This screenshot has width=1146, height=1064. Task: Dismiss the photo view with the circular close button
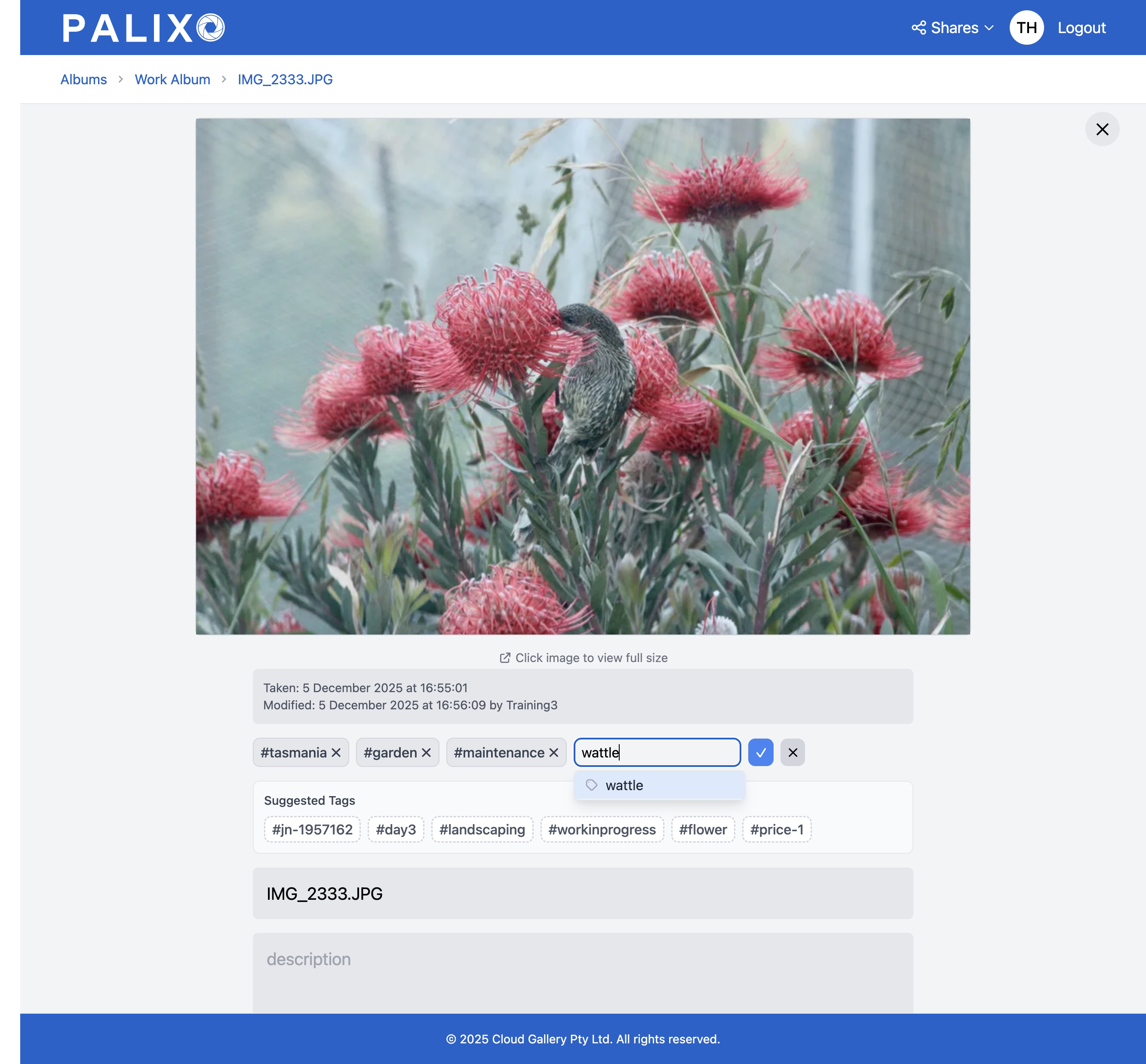1102,129
